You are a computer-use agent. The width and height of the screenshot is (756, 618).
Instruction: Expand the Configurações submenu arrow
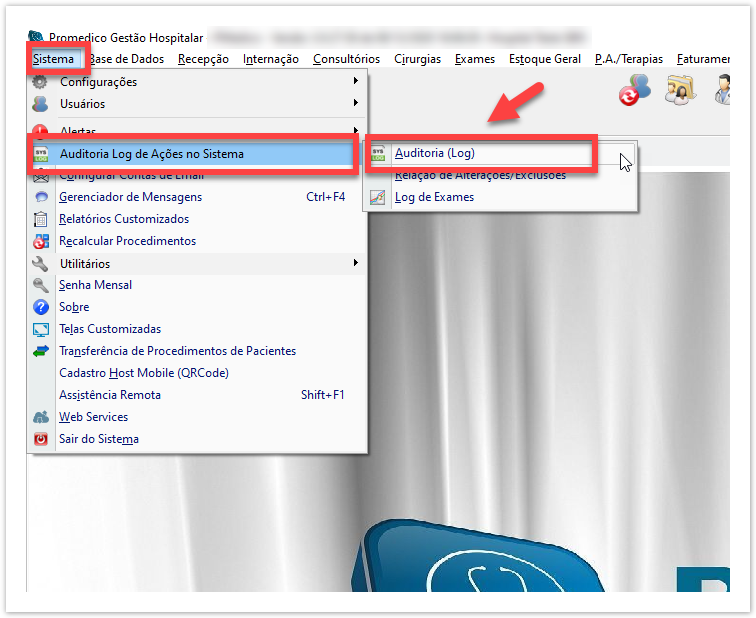click(x=355, y=82)
